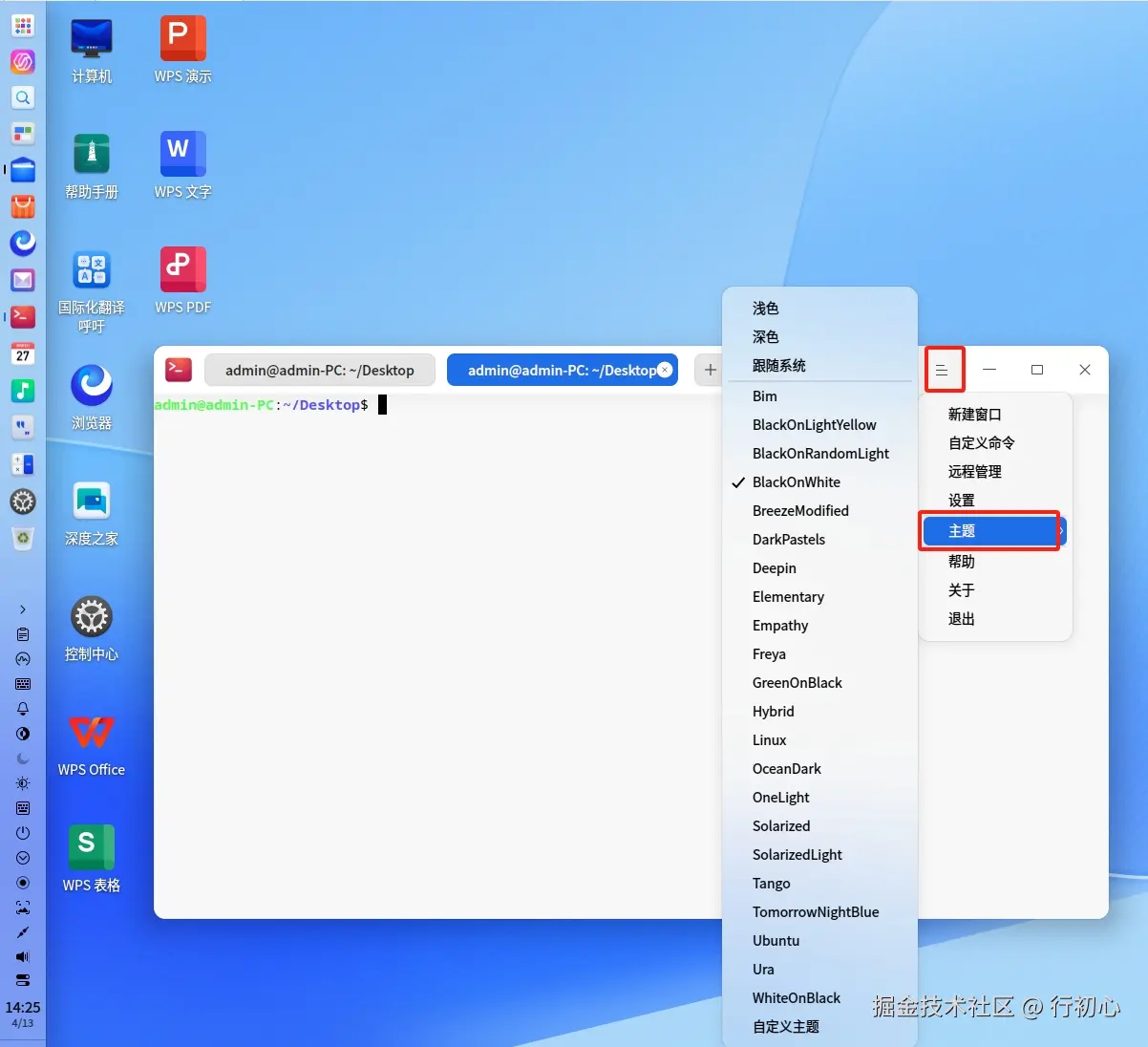Open the WPS 演示 desktop icon
The width and height of the screenshot is (1148, 1047).
[182, 51]
